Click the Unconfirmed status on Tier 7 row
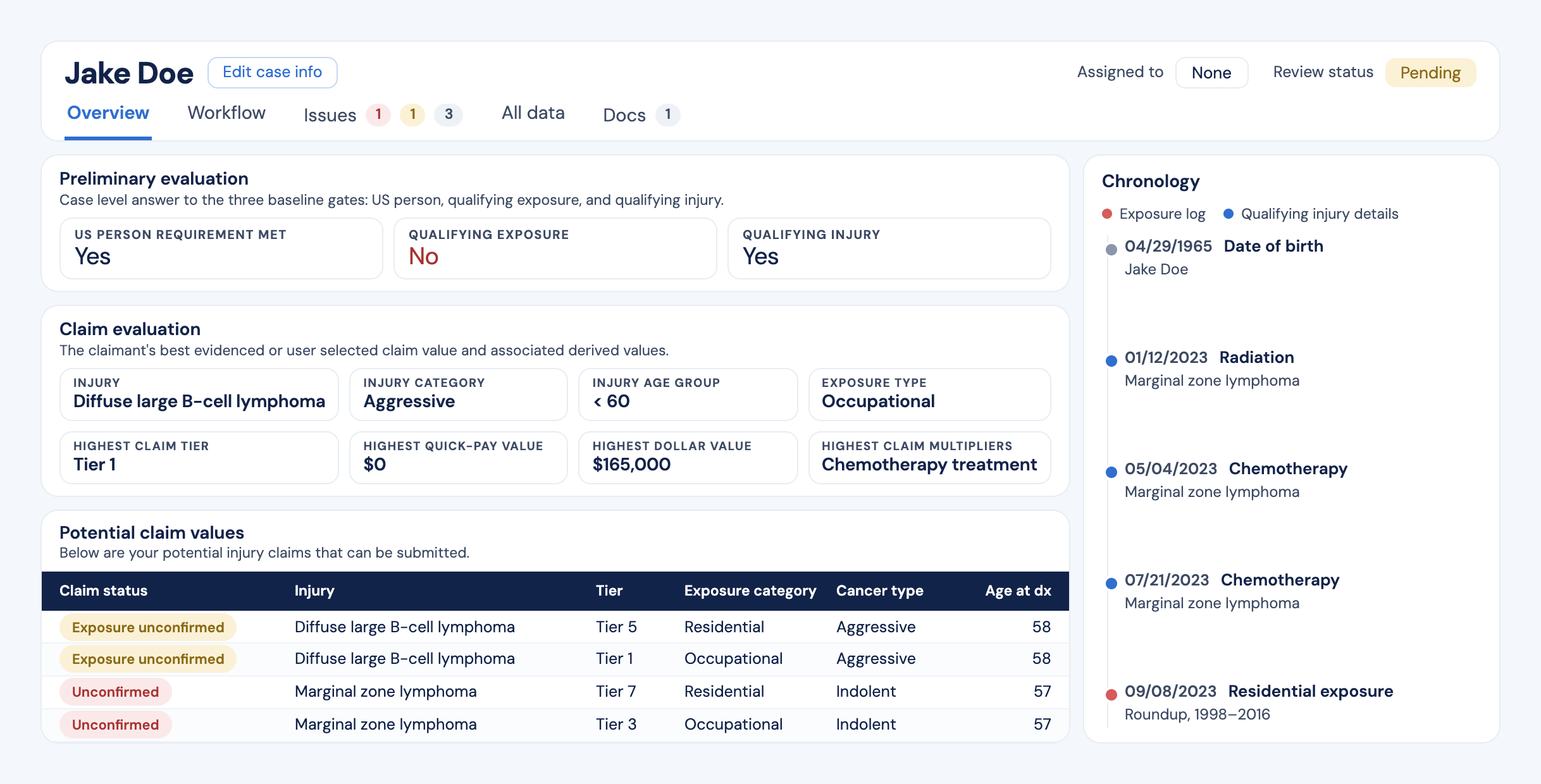The height and width of the screenshot is (784, 1541). click(115, 692)
